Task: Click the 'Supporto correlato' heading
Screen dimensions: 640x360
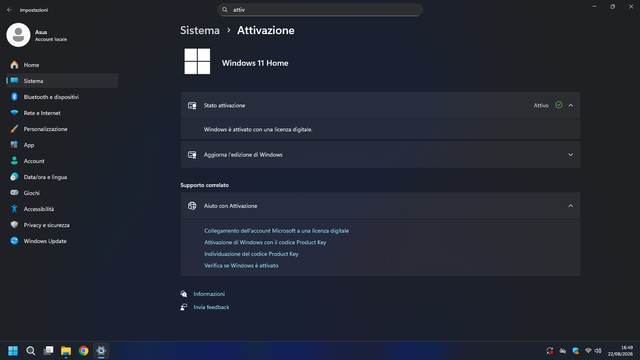Action: point(205,185)
